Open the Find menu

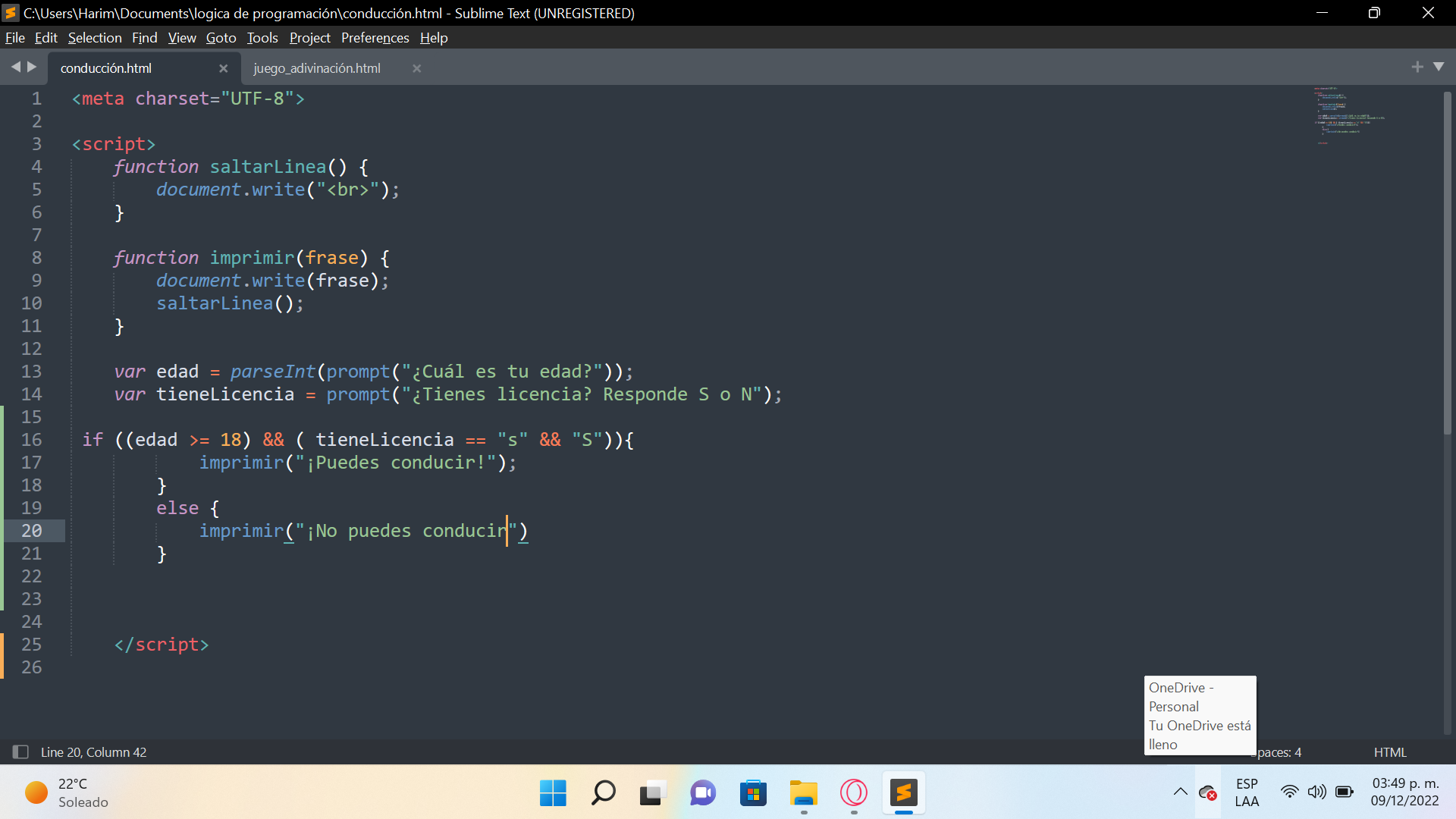(x=144, y=38)
